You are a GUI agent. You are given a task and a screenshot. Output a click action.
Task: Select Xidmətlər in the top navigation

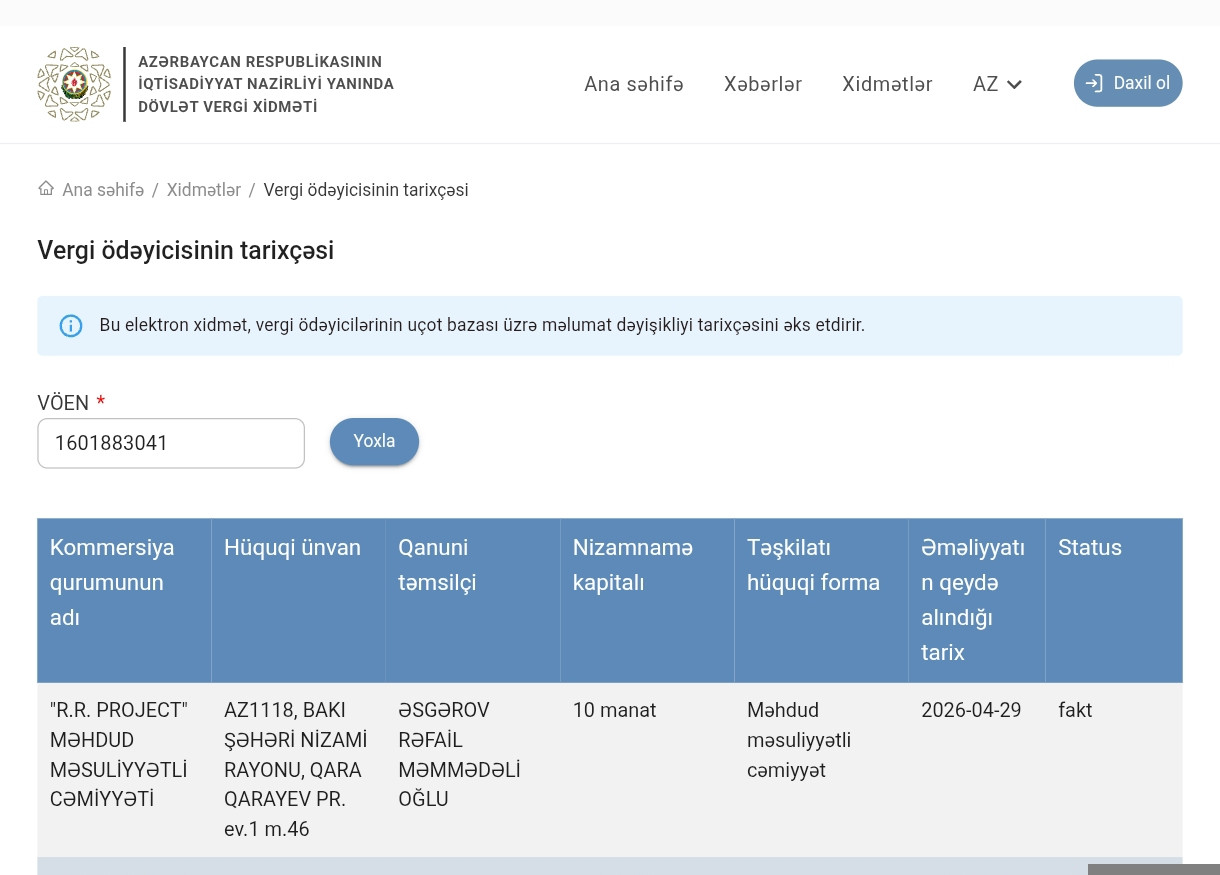coord(887,84)
